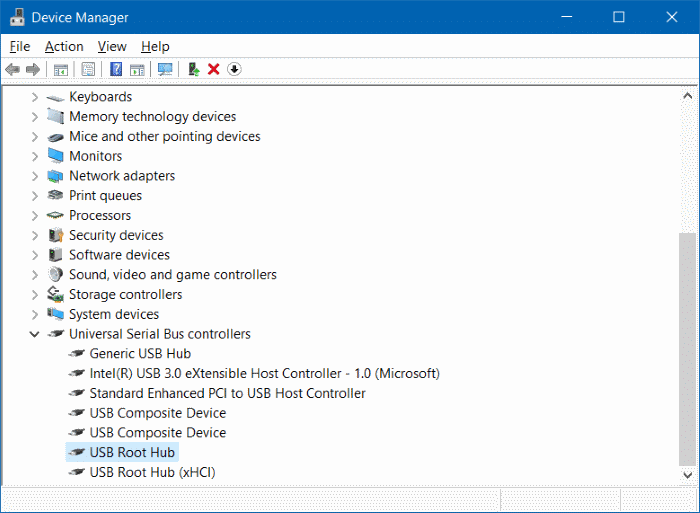This screenshot has height=513, width=700.
Task: Expand Sound, video and game controllers
Action: click(x=35, y=275)
